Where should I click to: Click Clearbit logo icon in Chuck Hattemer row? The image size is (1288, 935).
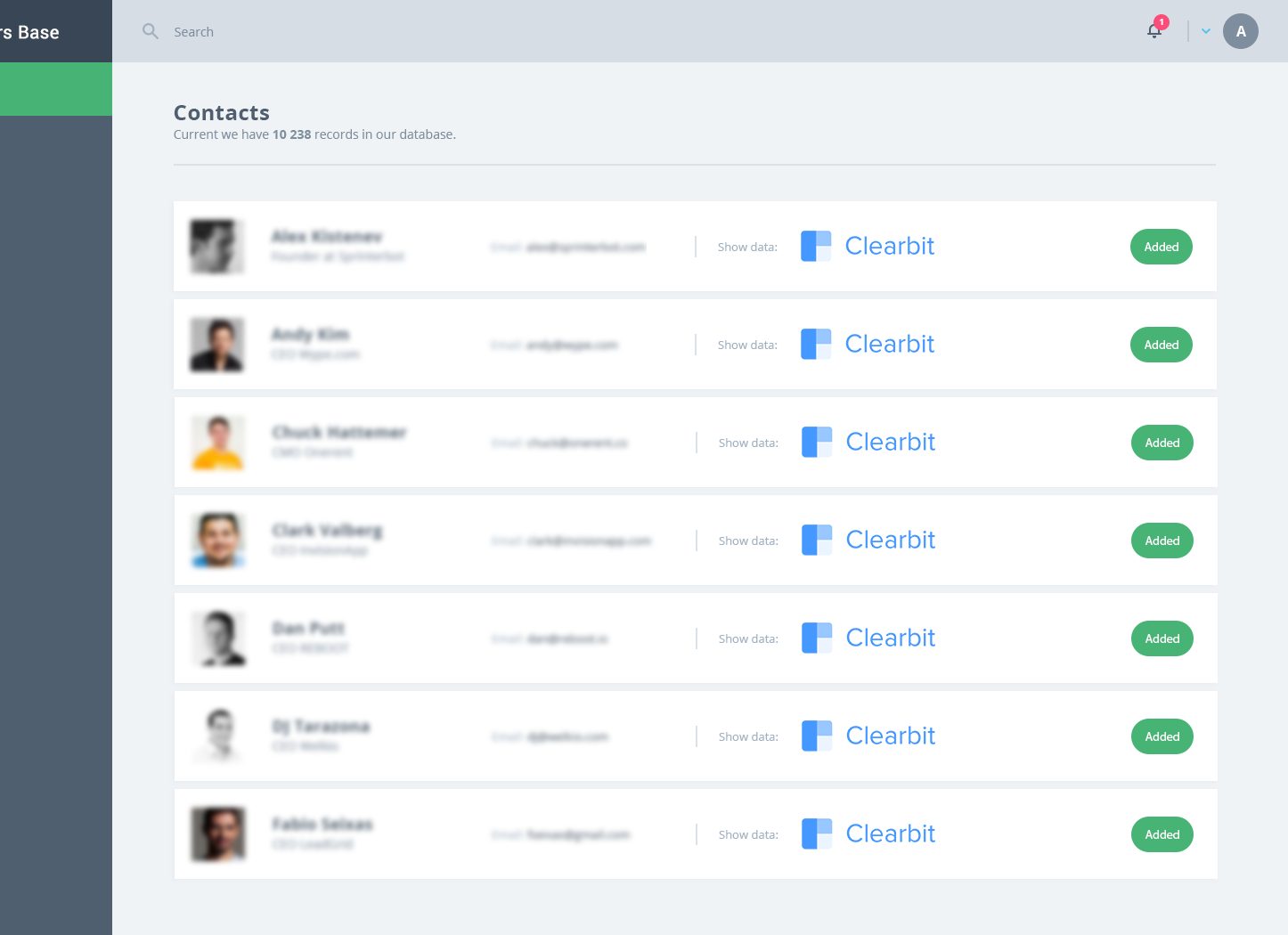(817, 442)
